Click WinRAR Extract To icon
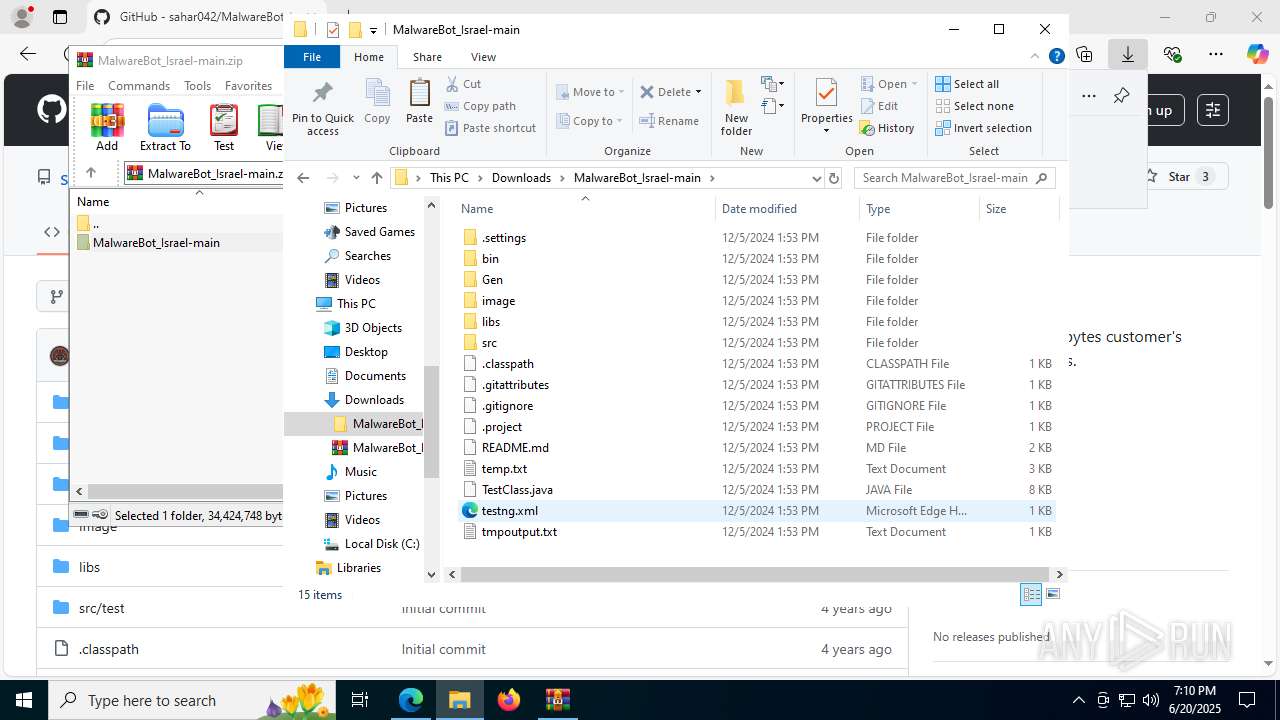Image resolution: width=1280 pixels, height=720 pixels. pyautogui.click(x=165, y=127)
